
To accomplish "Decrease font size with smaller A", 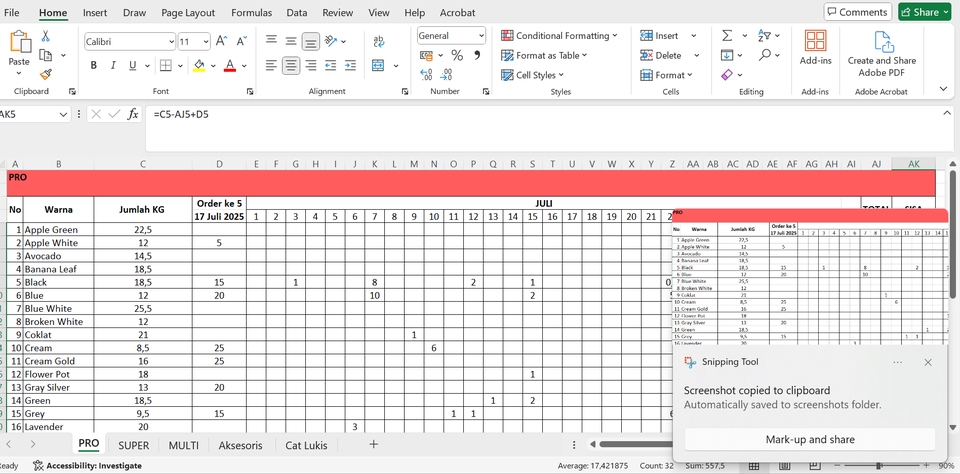I will pos(242,41).
